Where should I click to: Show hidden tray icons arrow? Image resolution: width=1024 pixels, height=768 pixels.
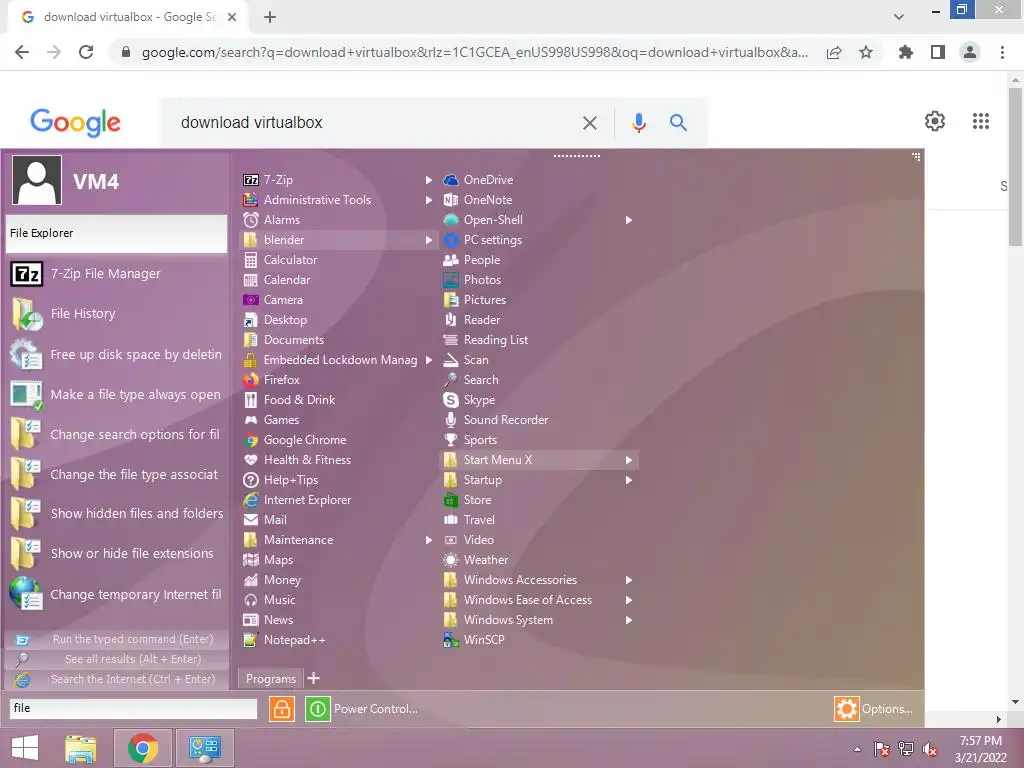857,749
